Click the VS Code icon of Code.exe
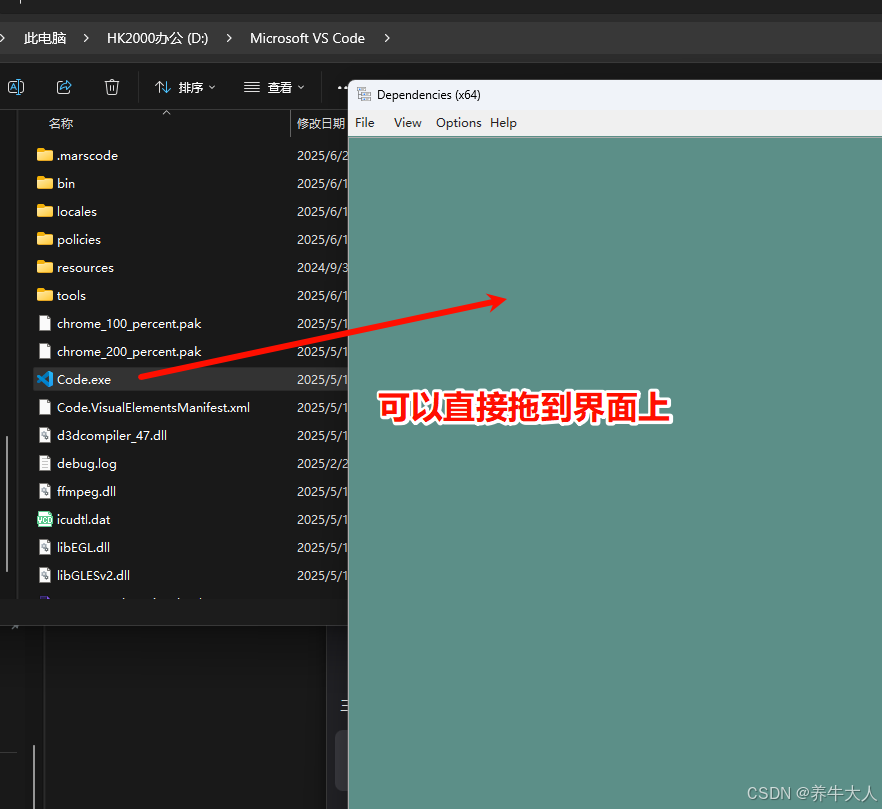882x809 pixels. [45, 379]
